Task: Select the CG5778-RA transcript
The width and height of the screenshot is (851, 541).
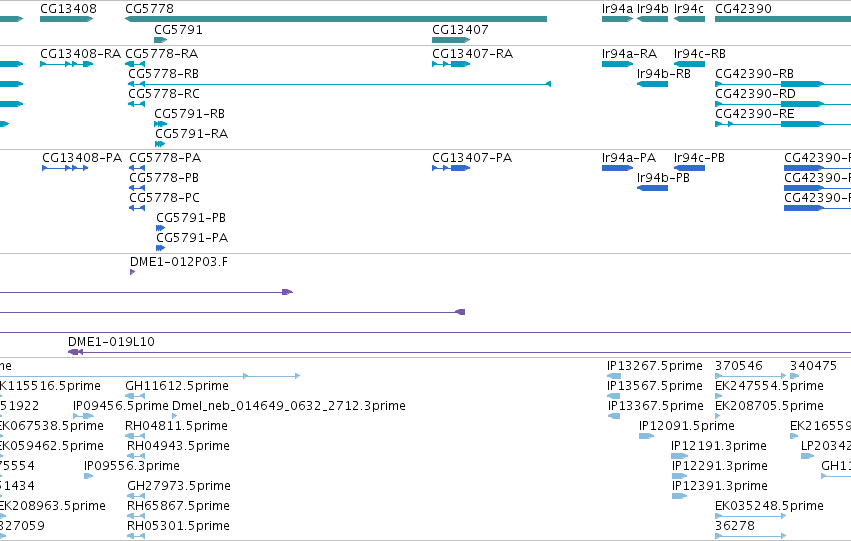Action: click(135, 64)
